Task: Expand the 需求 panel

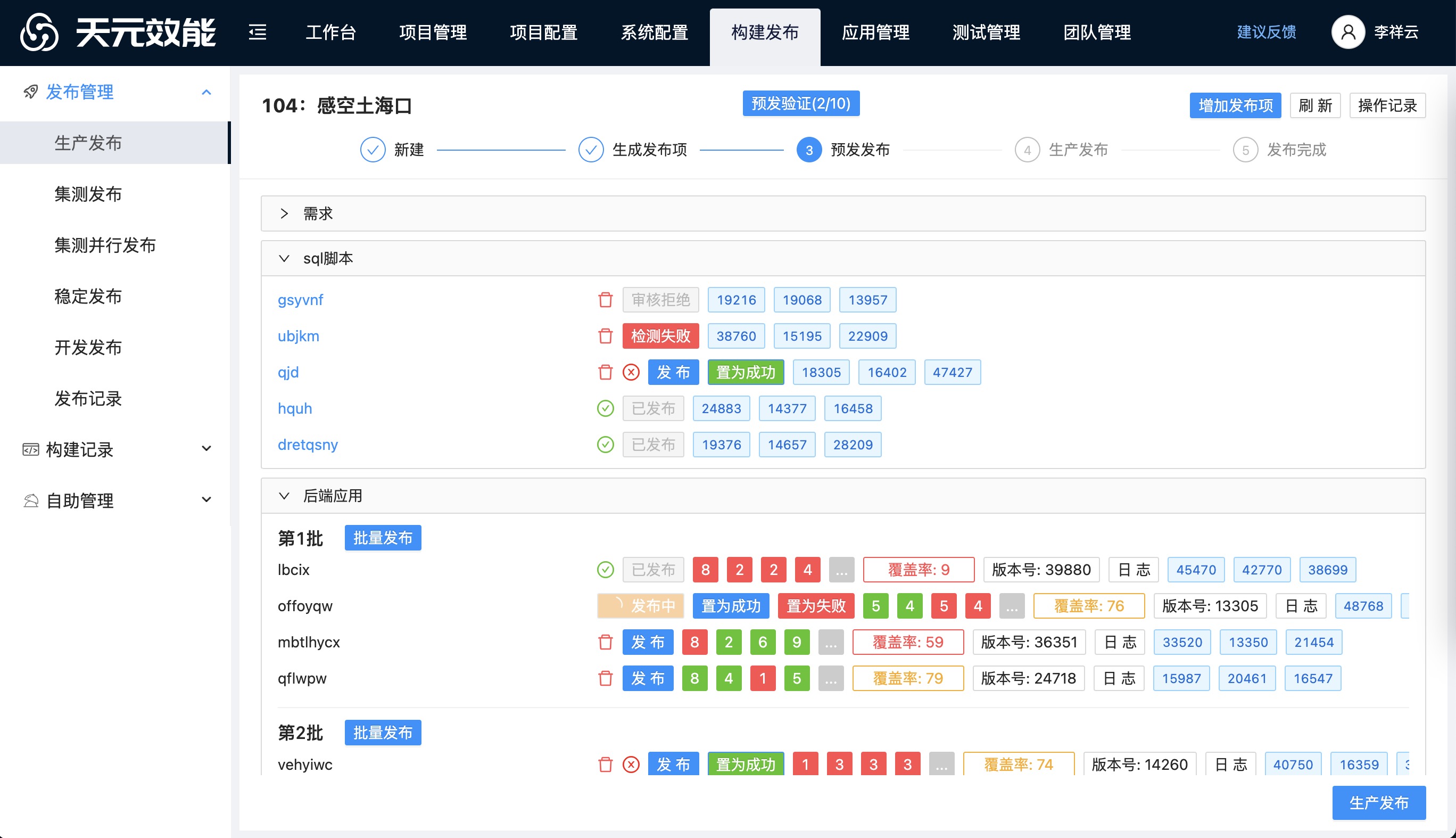Action: point(284,213)
